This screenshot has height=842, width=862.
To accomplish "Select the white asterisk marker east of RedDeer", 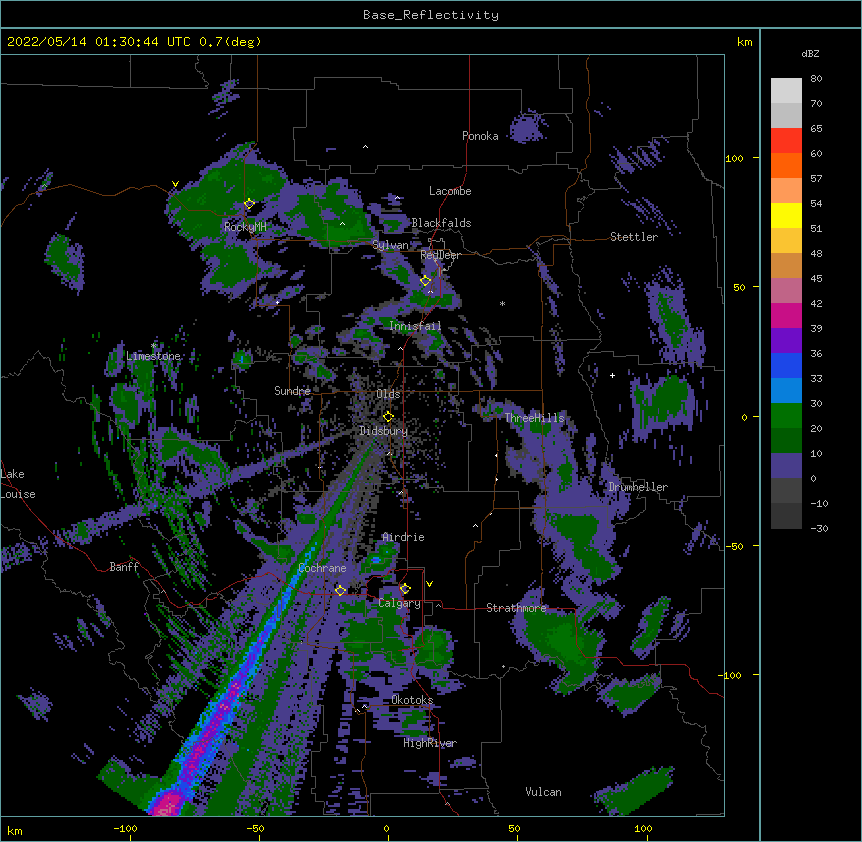I will (502, 303).
